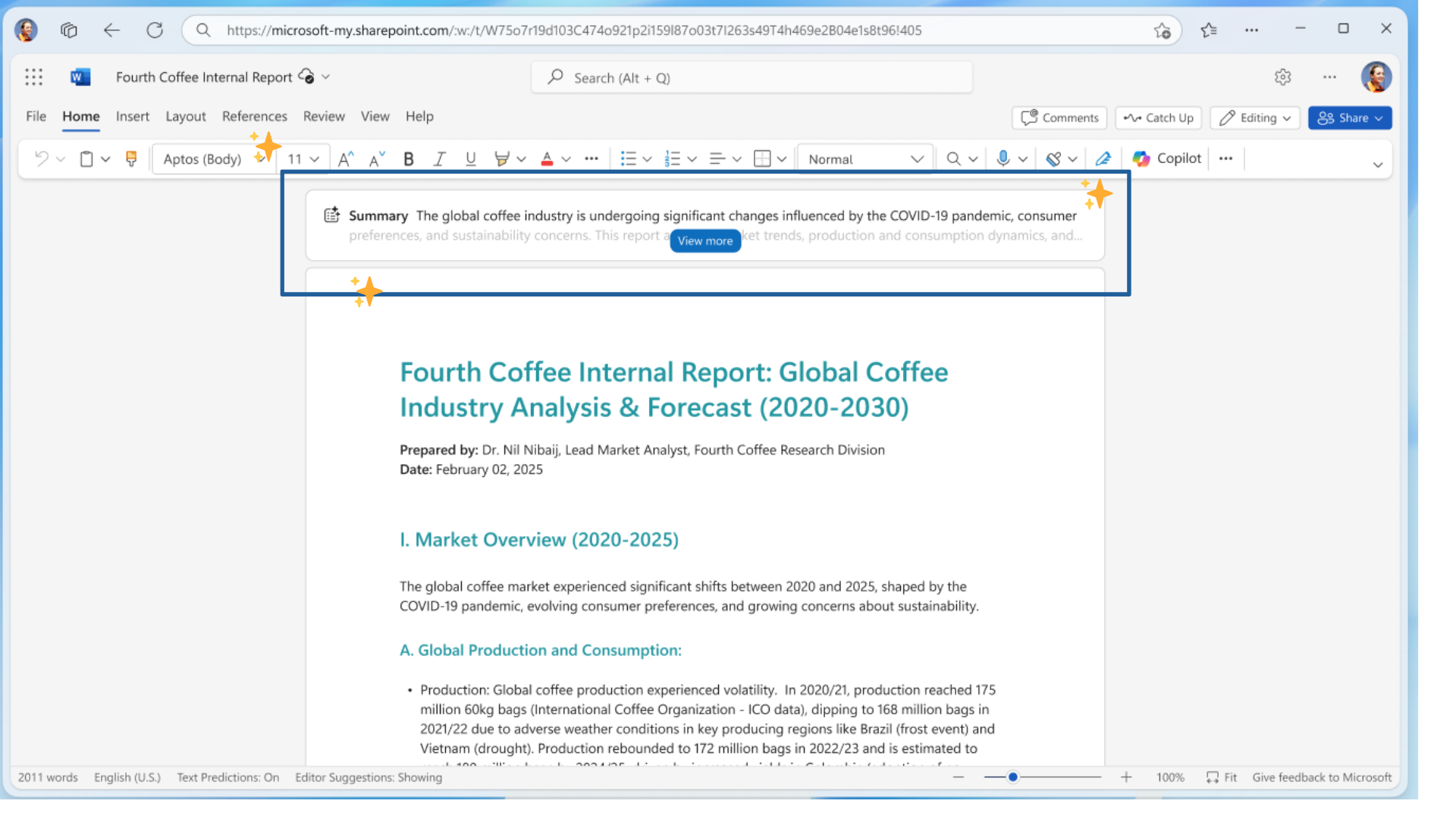Image resolution: width=1456 pixels, height=819 pixels.
Task: Click the Increase Font Size icon
Action: tap(345, 159)
